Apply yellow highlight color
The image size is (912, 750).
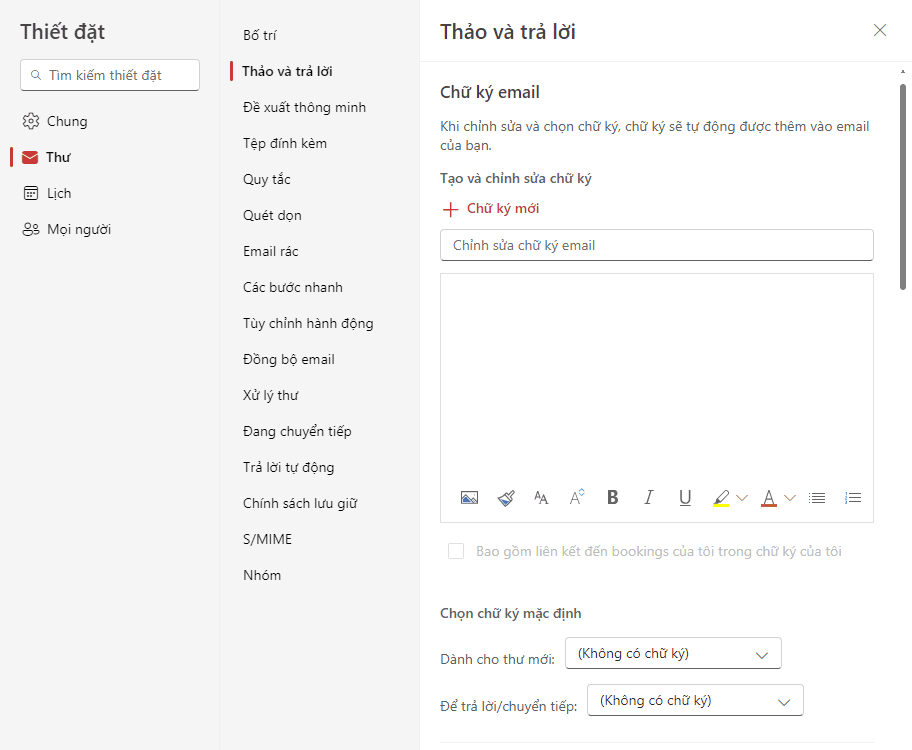(721, 498)
